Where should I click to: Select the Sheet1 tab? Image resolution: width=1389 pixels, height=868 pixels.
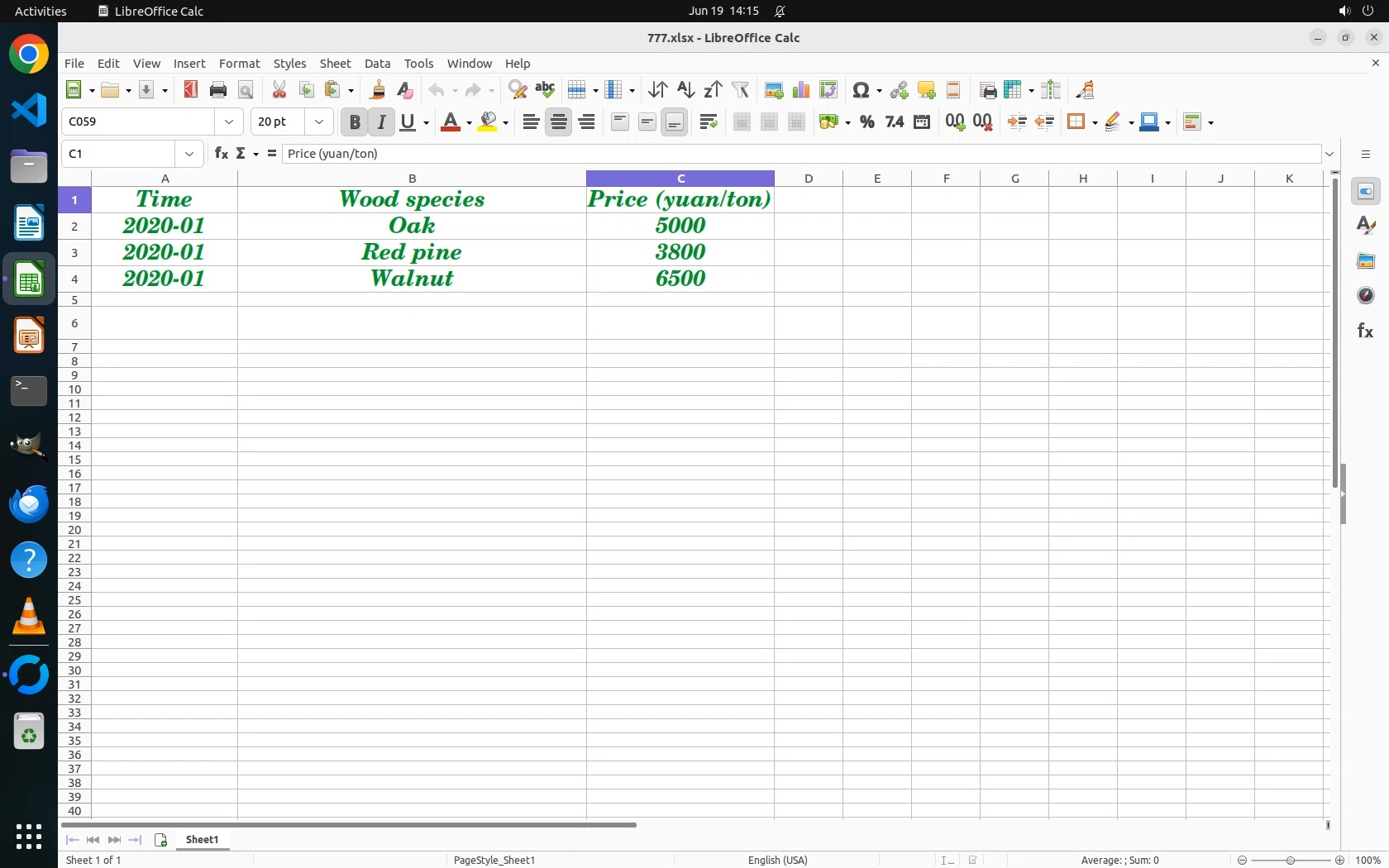[203, 840]
